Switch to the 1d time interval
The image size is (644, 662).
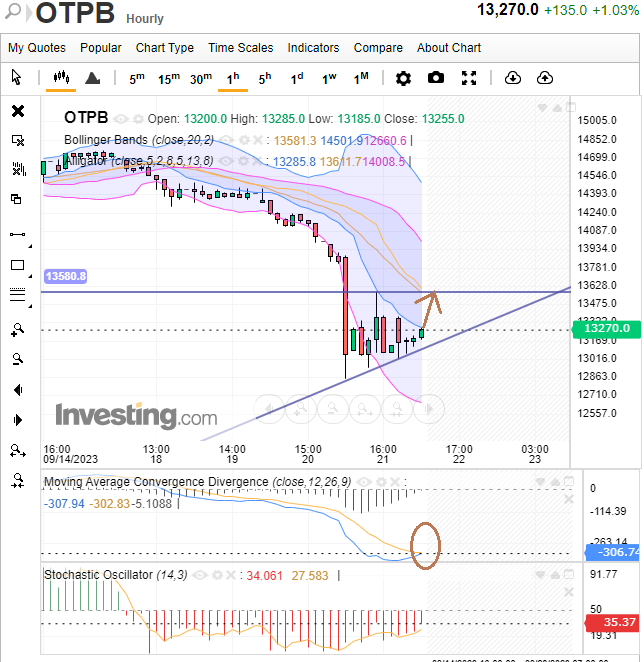coord(297,78)
